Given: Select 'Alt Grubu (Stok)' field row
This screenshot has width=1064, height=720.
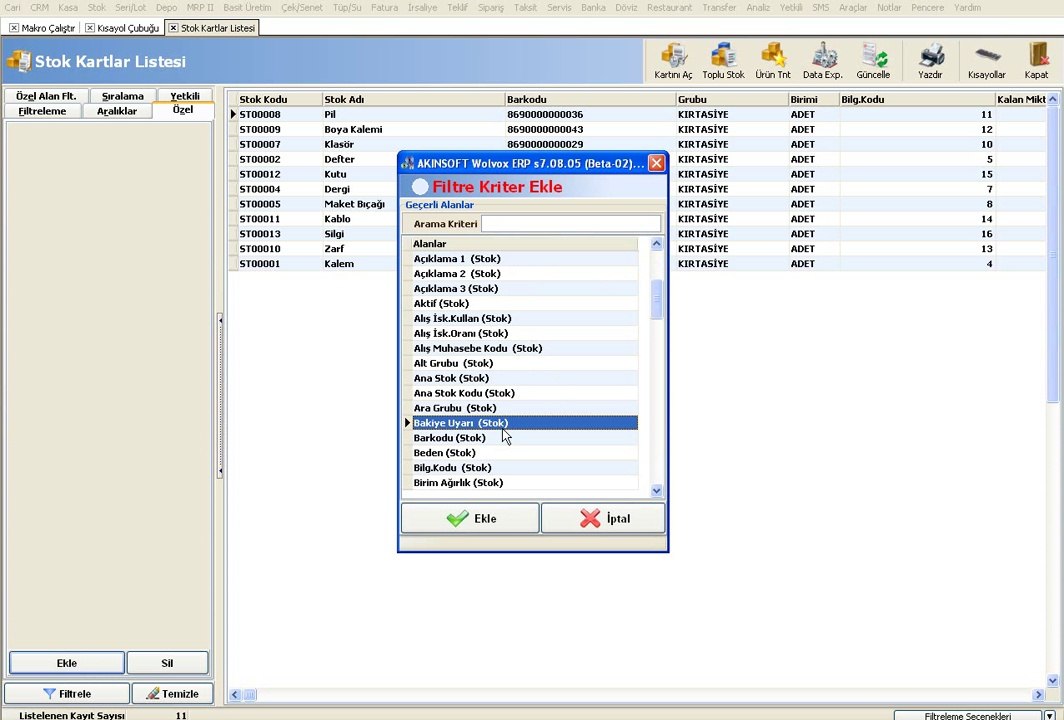Looking at the screenshot, I should tap(525, 363).
